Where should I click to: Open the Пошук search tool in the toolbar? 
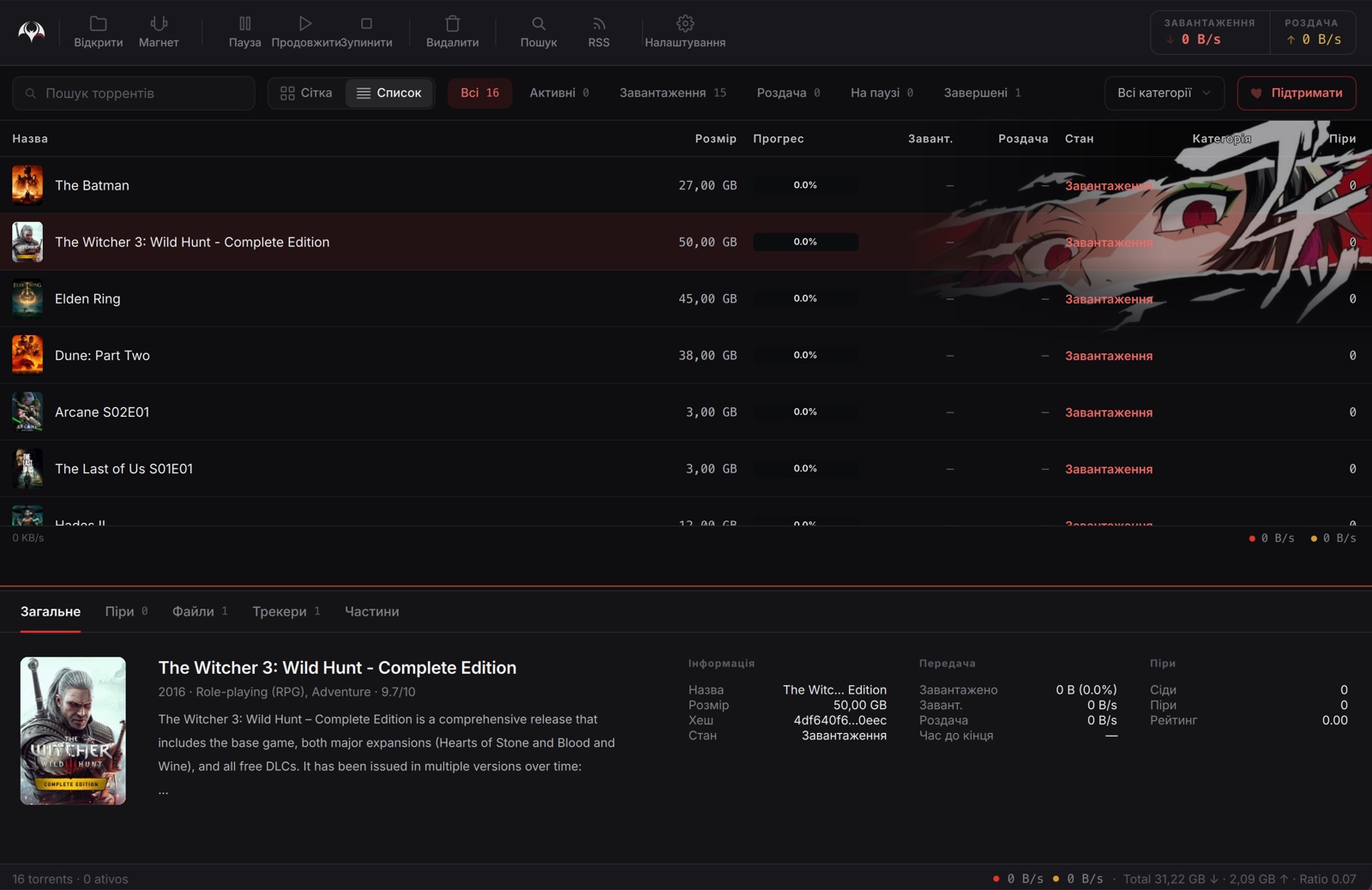539,32
